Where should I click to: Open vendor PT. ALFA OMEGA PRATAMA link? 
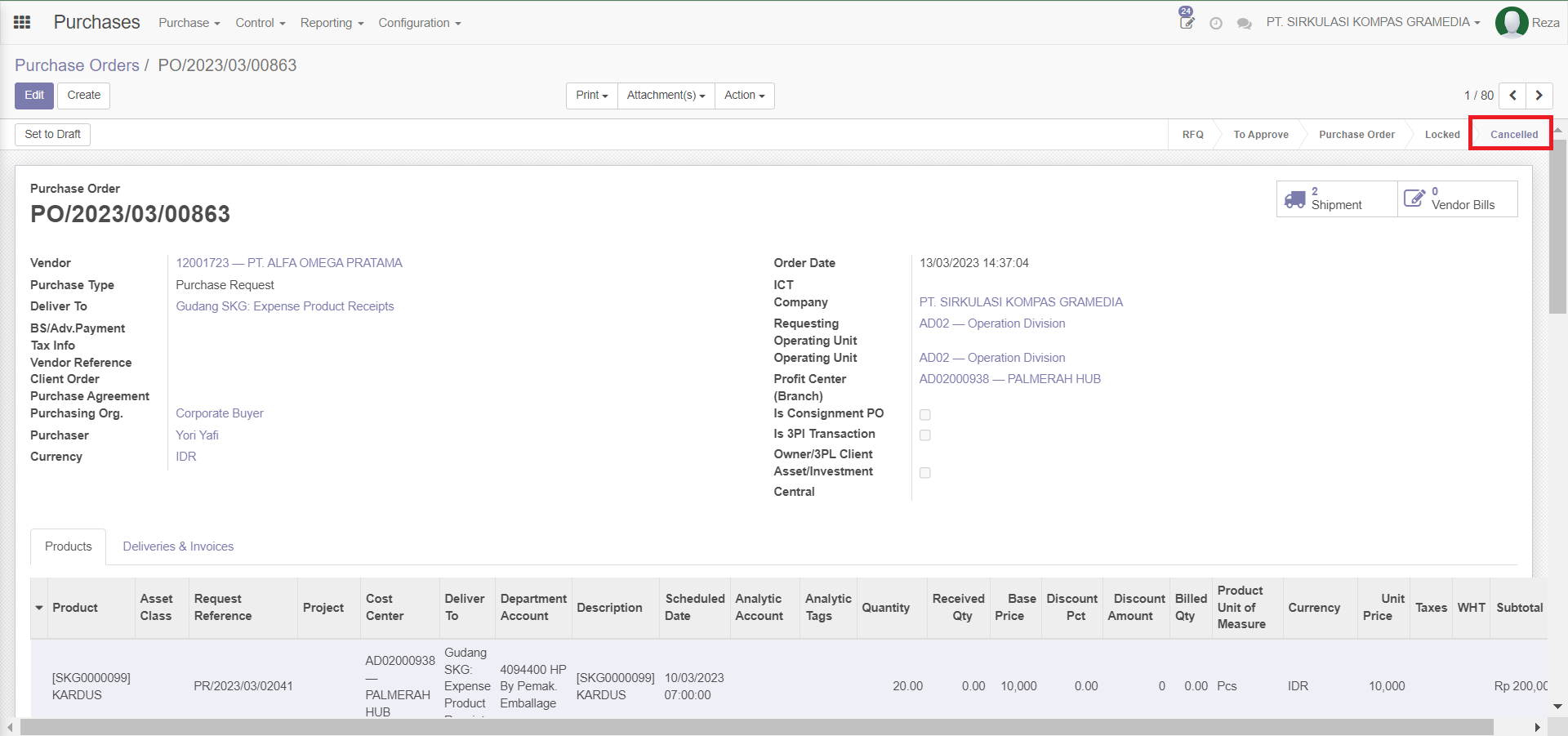(x=289, y=263)
